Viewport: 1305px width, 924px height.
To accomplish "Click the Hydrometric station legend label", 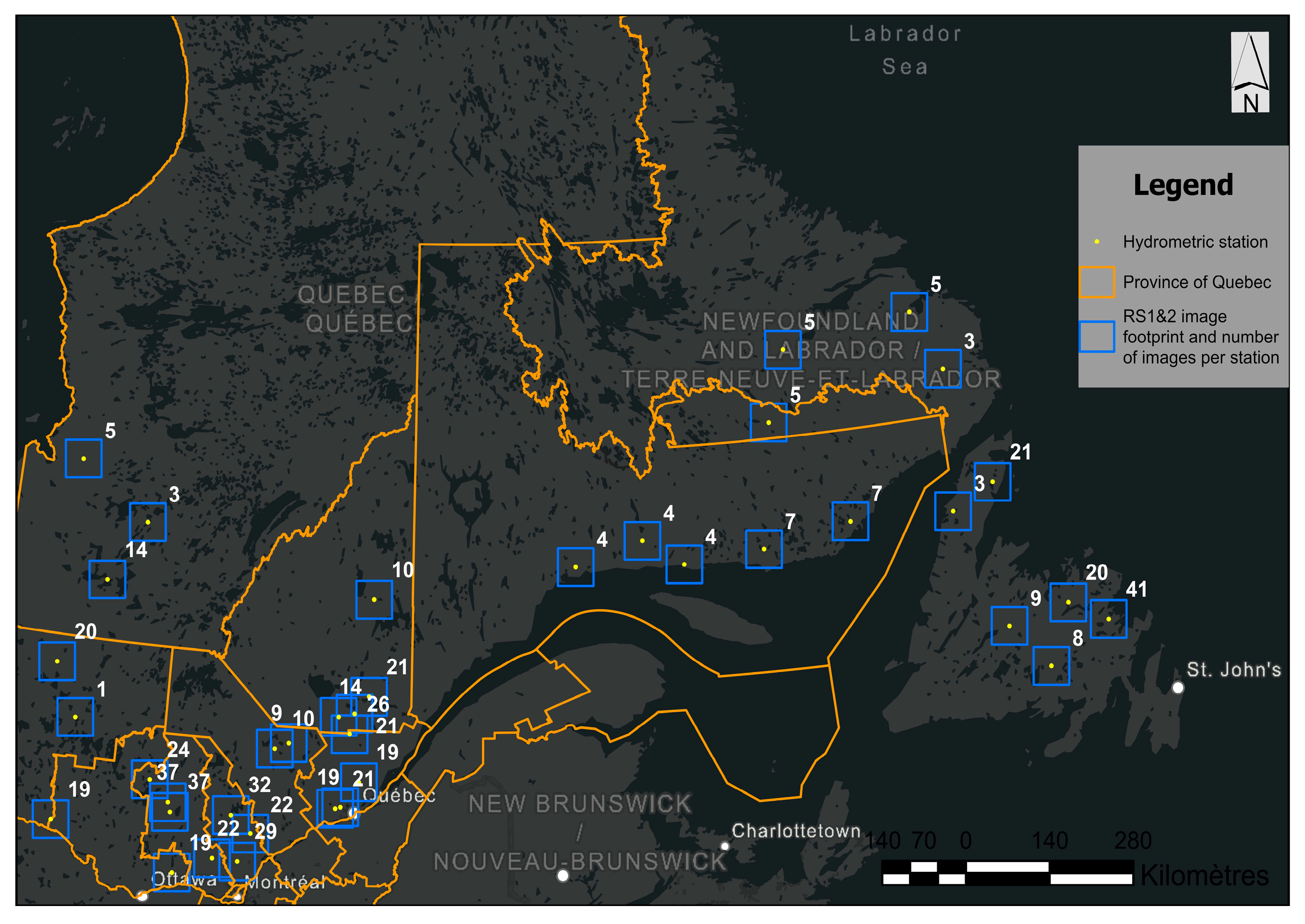I will click(1195, 242).
